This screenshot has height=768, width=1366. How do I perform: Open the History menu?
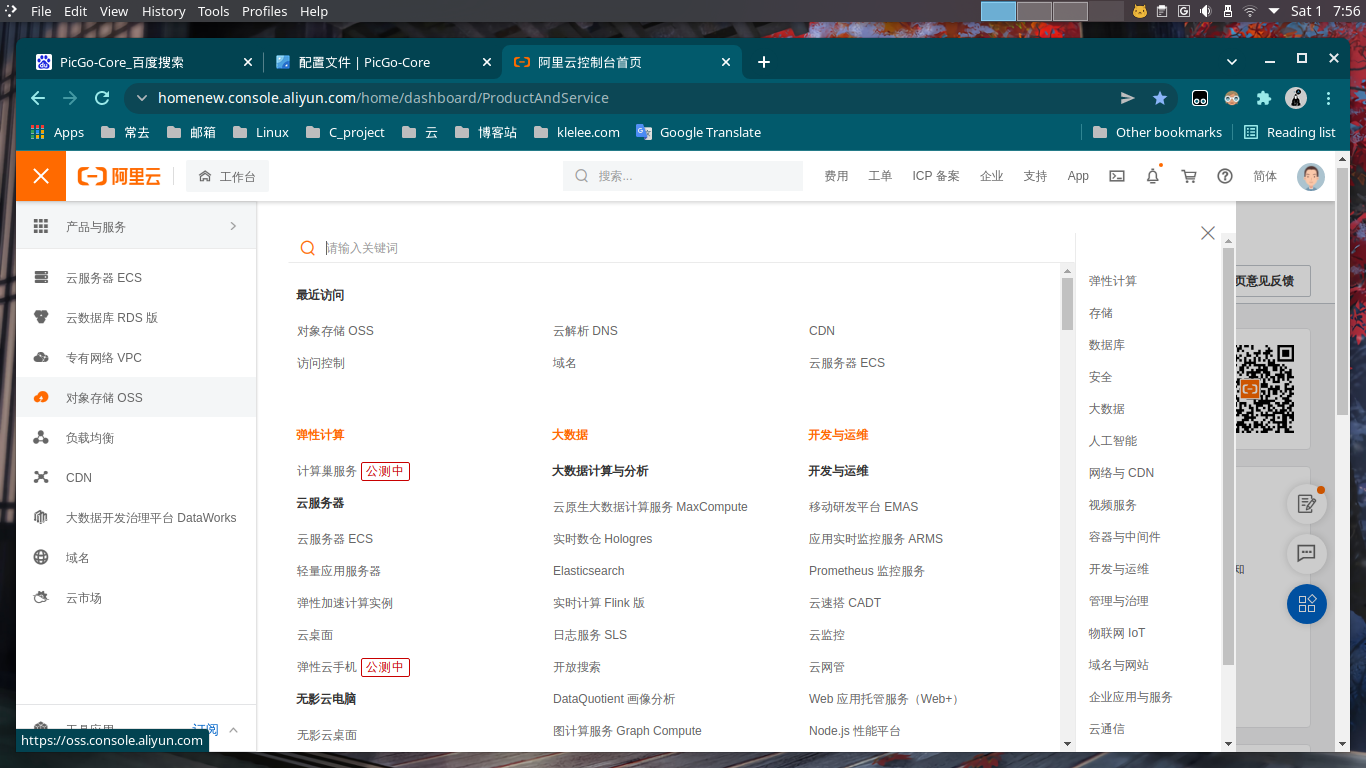point(163,11)
